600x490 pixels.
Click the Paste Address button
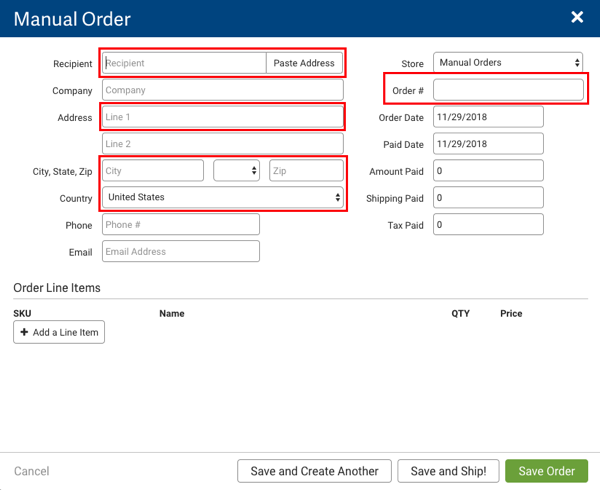coord(304,63)
